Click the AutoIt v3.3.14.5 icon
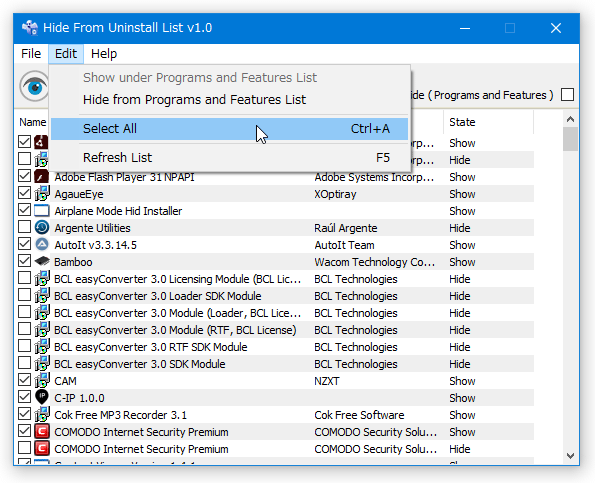This screenshot has width=595, height=483. (42, 244)
